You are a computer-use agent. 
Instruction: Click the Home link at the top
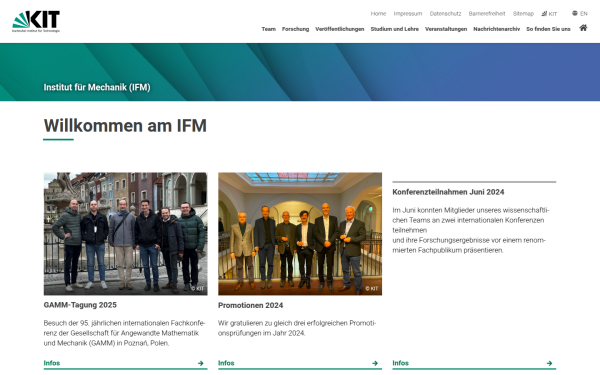pos(378,14)
